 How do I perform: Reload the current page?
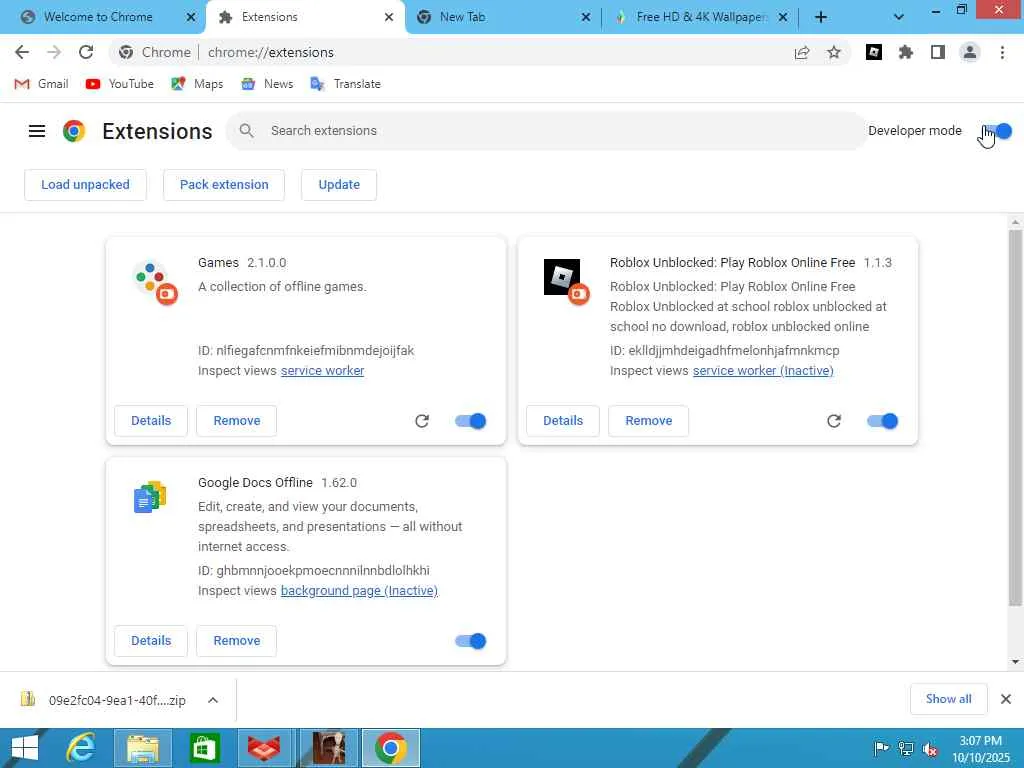click(86, 52)
